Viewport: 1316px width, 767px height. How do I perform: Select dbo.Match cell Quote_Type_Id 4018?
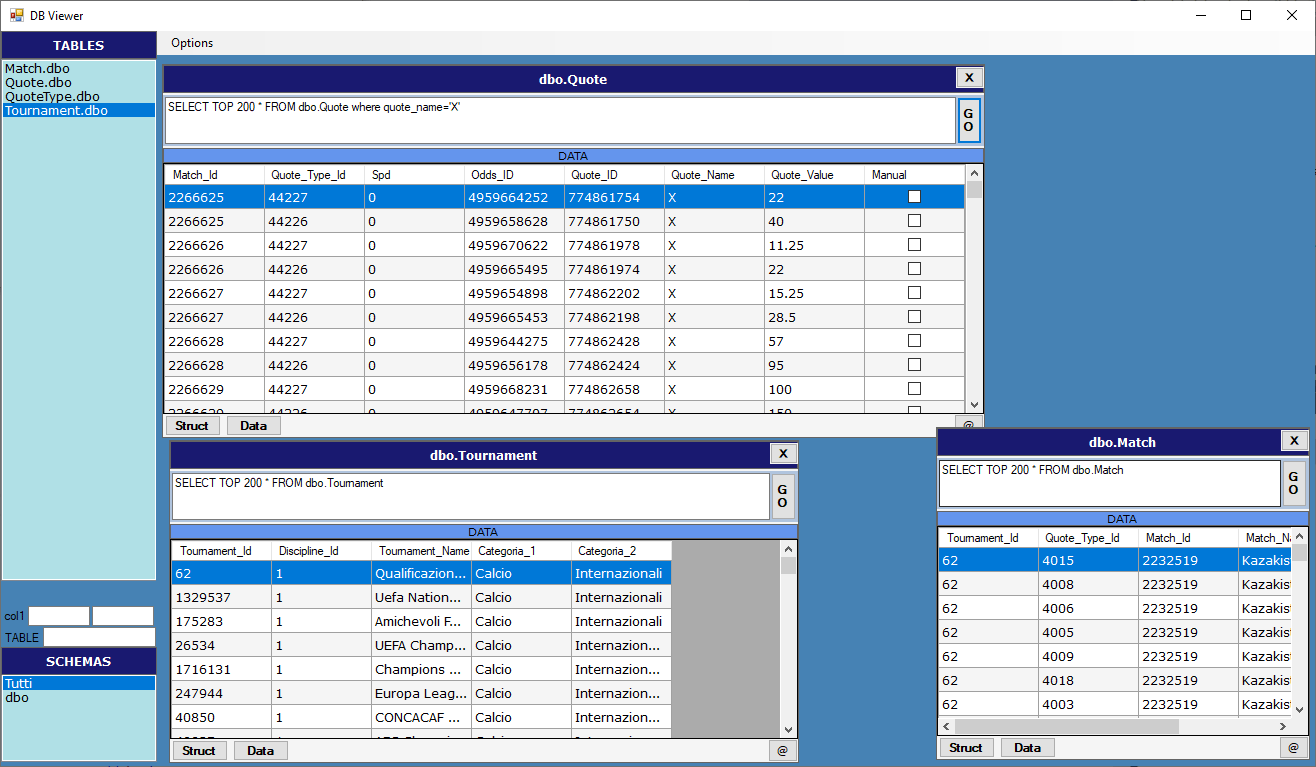point(1088,680)
